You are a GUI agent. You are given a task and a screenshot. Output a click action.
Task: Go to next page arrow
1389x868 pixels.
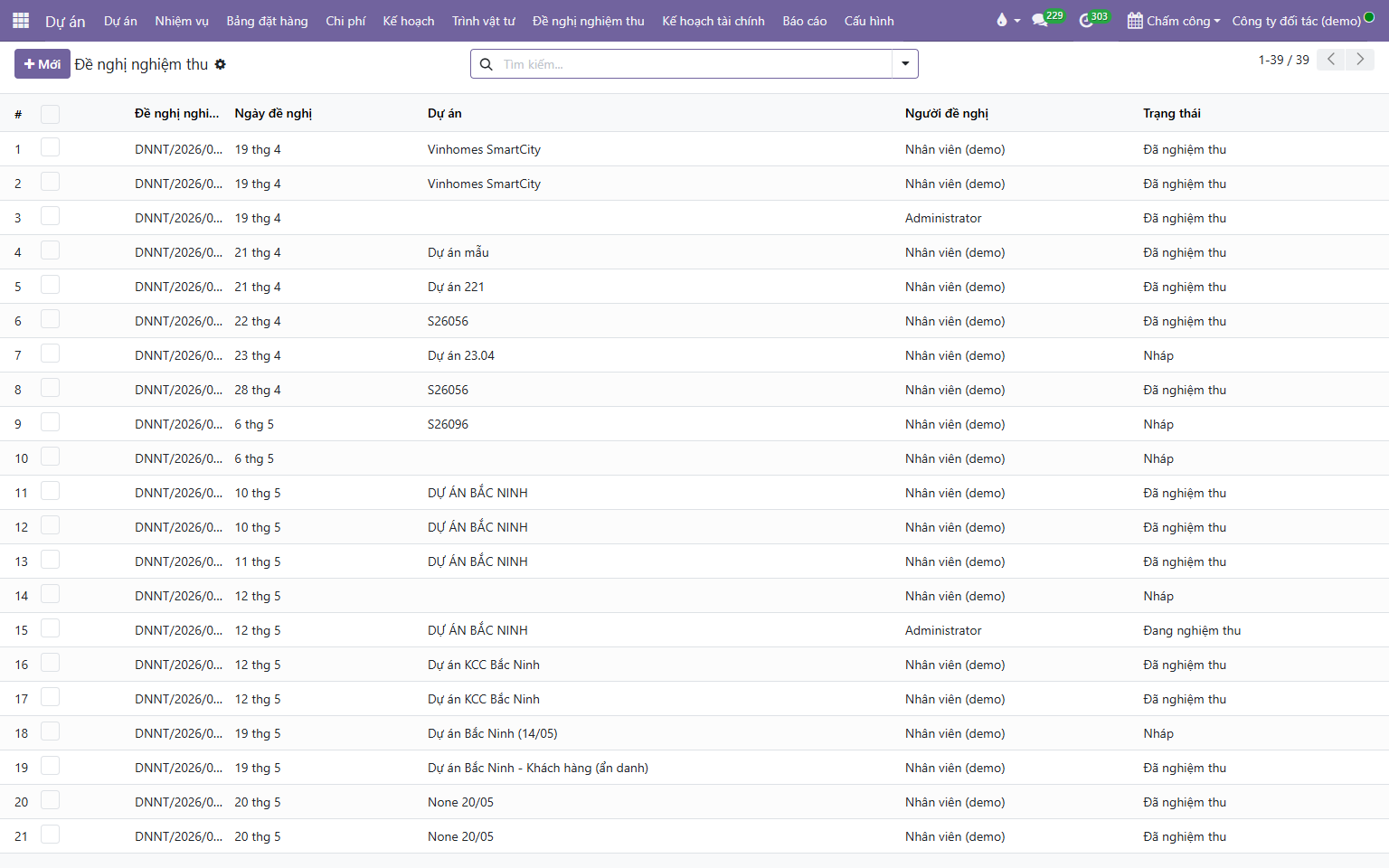(1360, 60)
